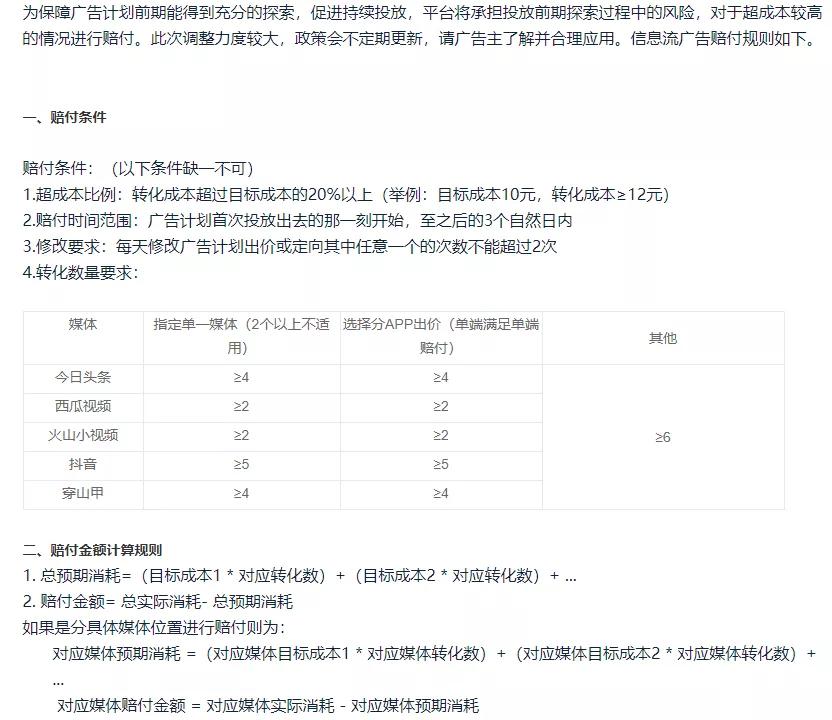Click the "媒体" table header cell
Viewport: 832px width, 720px height.
[83, 337]
